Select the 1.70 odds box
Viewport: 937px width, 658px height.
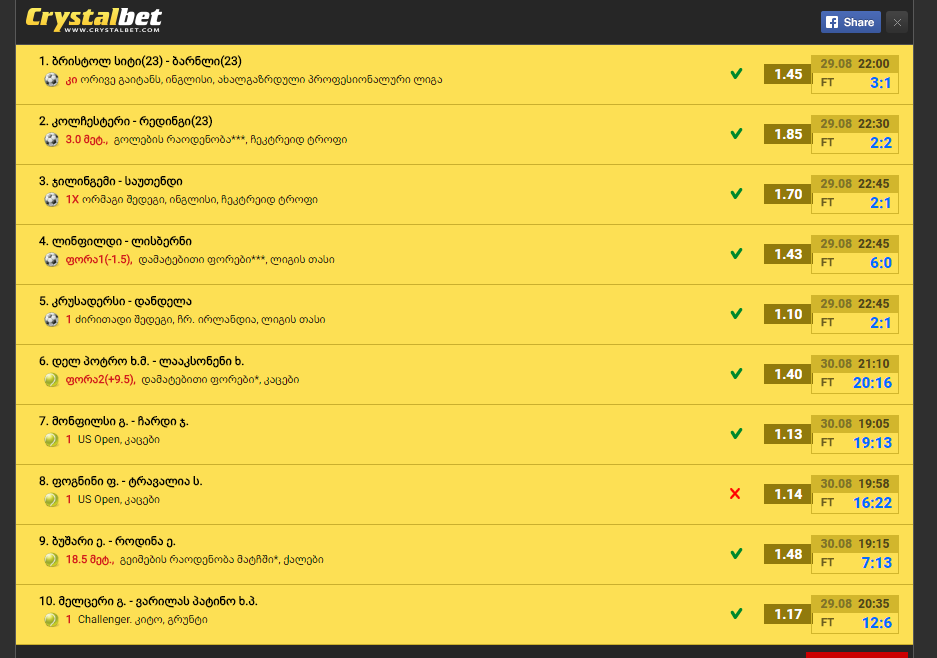click(x=788, y=194)
